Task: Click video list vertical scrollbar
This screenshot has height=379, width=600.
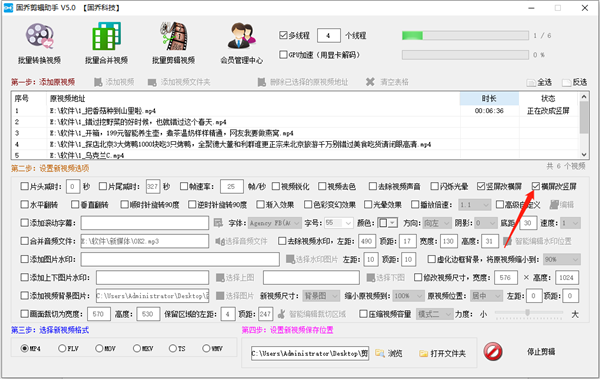Action: [x=584, y=126]
